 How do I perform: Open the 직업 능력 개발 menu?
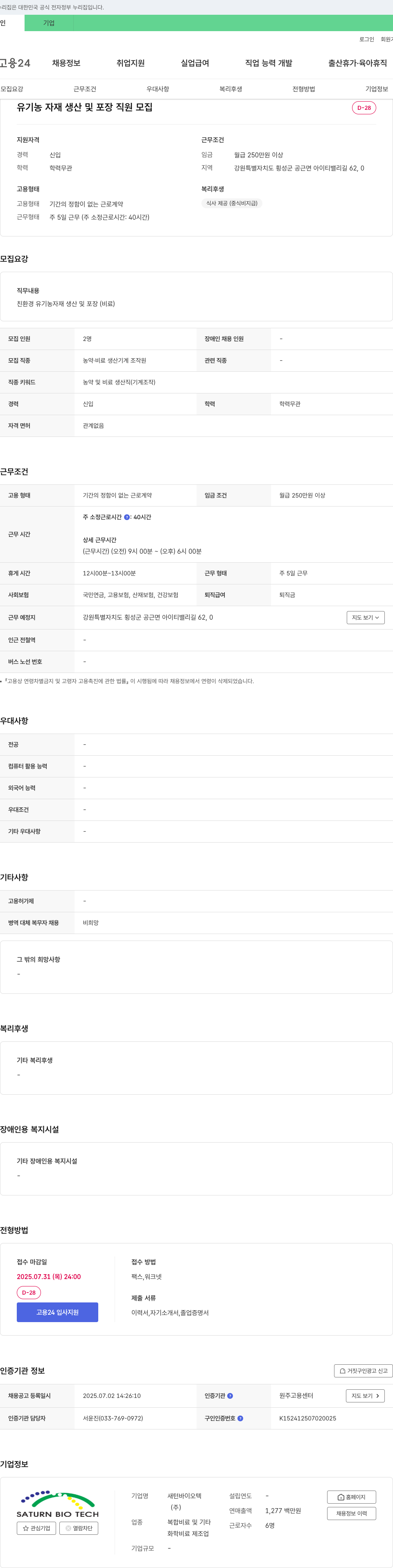[269, 63]
